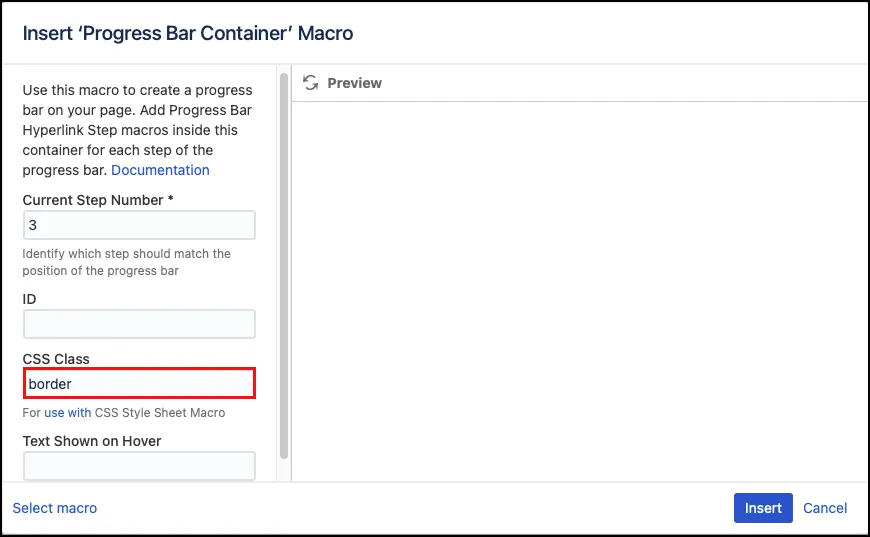Click the 'CSS Class' label

tap(56, 359)
